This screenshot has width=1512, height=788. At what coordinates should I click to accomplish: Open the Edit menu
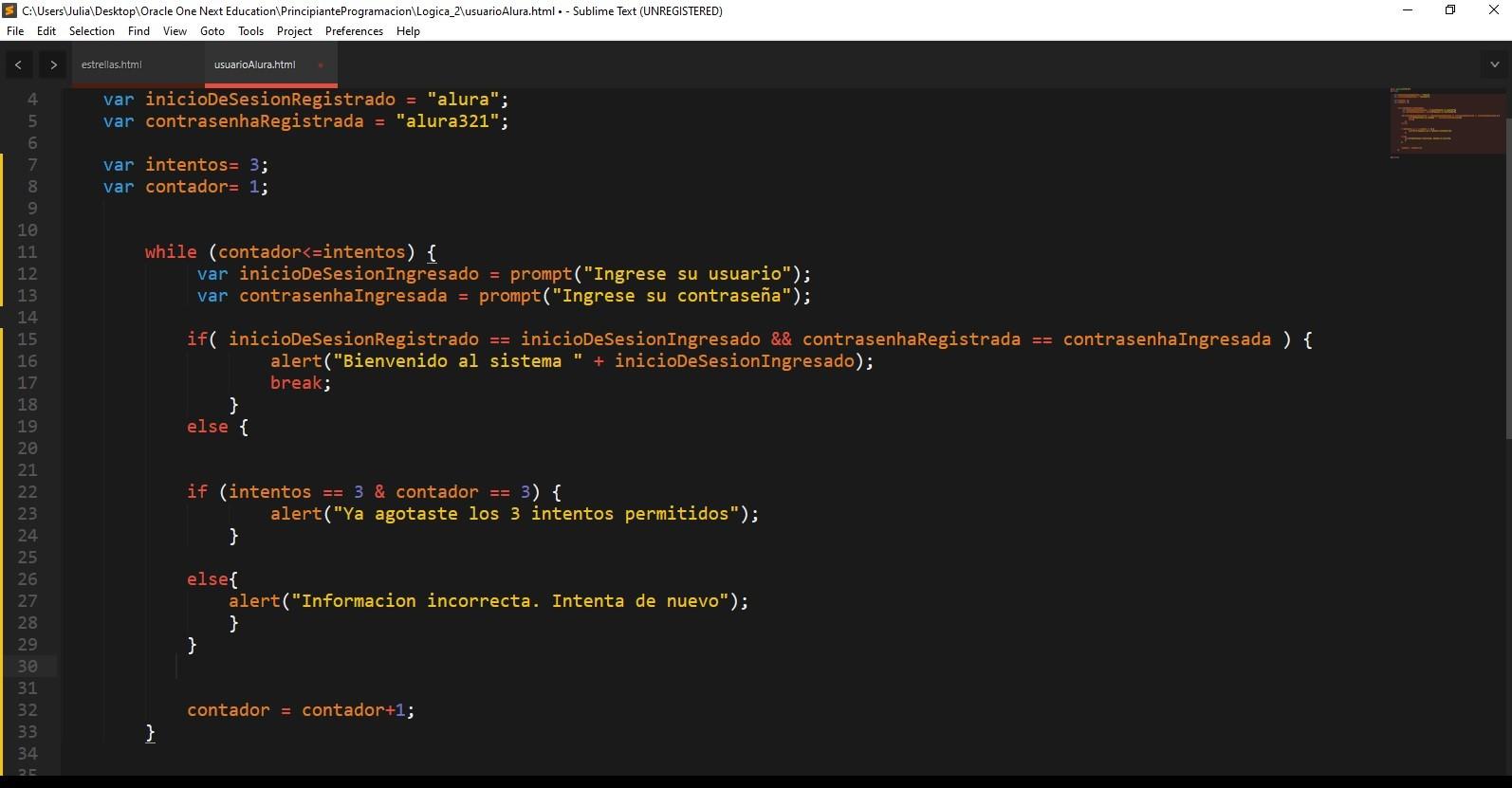click(46, 31)
